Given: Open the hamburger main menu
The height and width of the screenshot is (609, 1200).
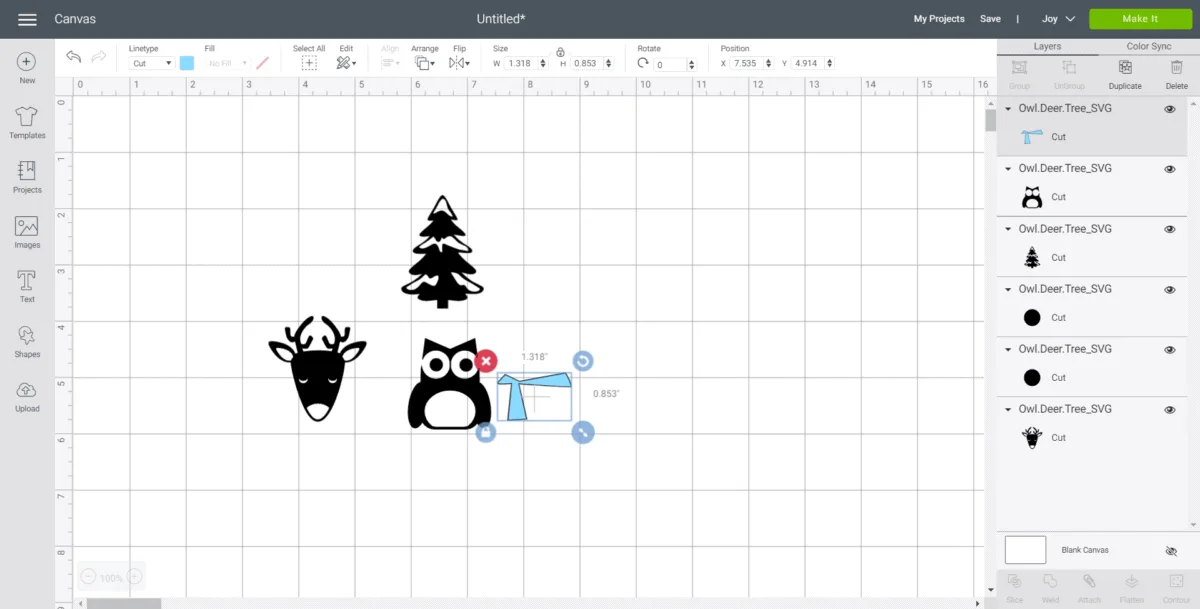Looking at the screenshot, I should coord(27,19).
